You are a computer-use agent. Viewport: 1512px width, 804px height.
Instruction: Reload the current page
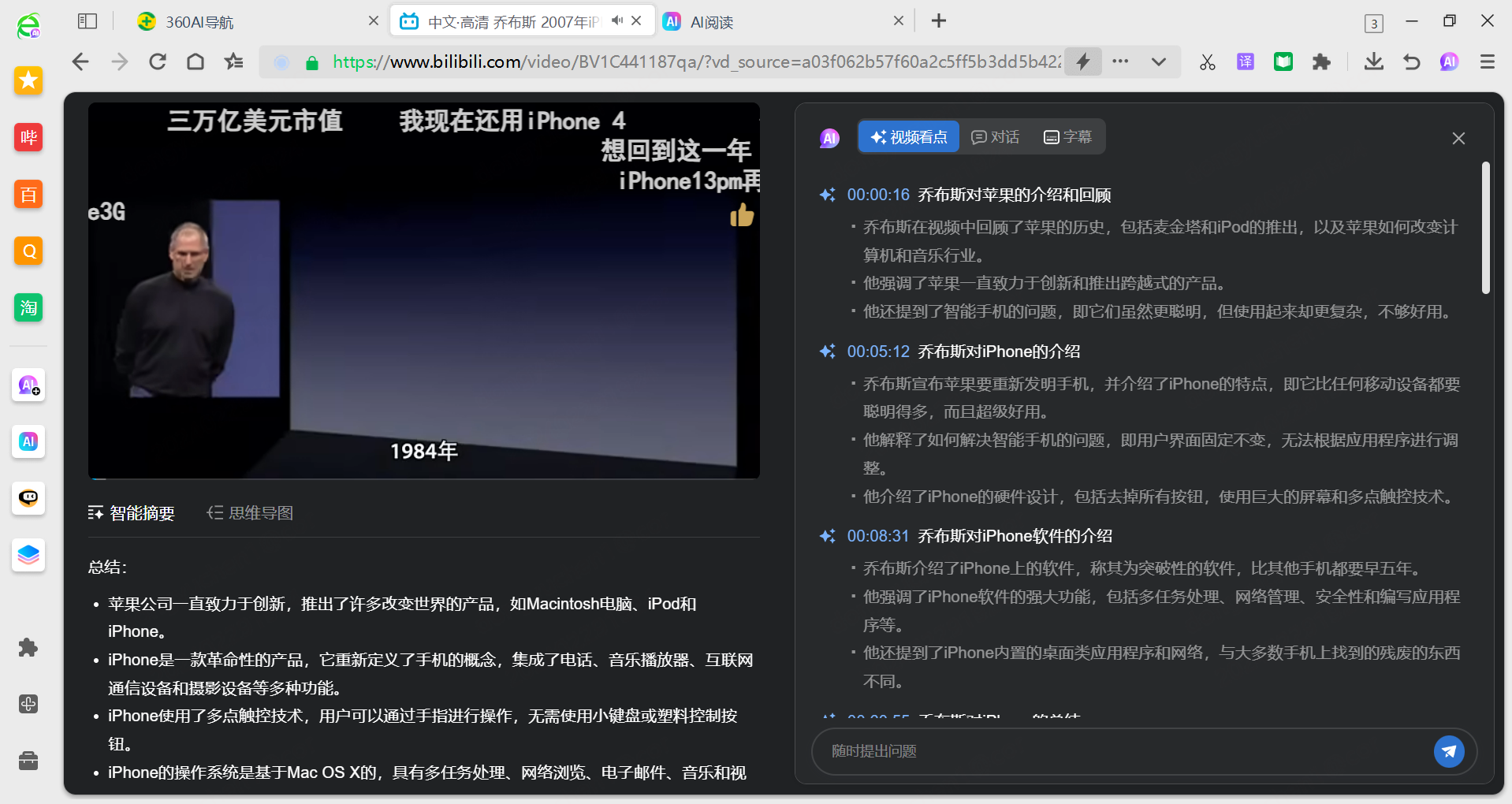(158, 61)
